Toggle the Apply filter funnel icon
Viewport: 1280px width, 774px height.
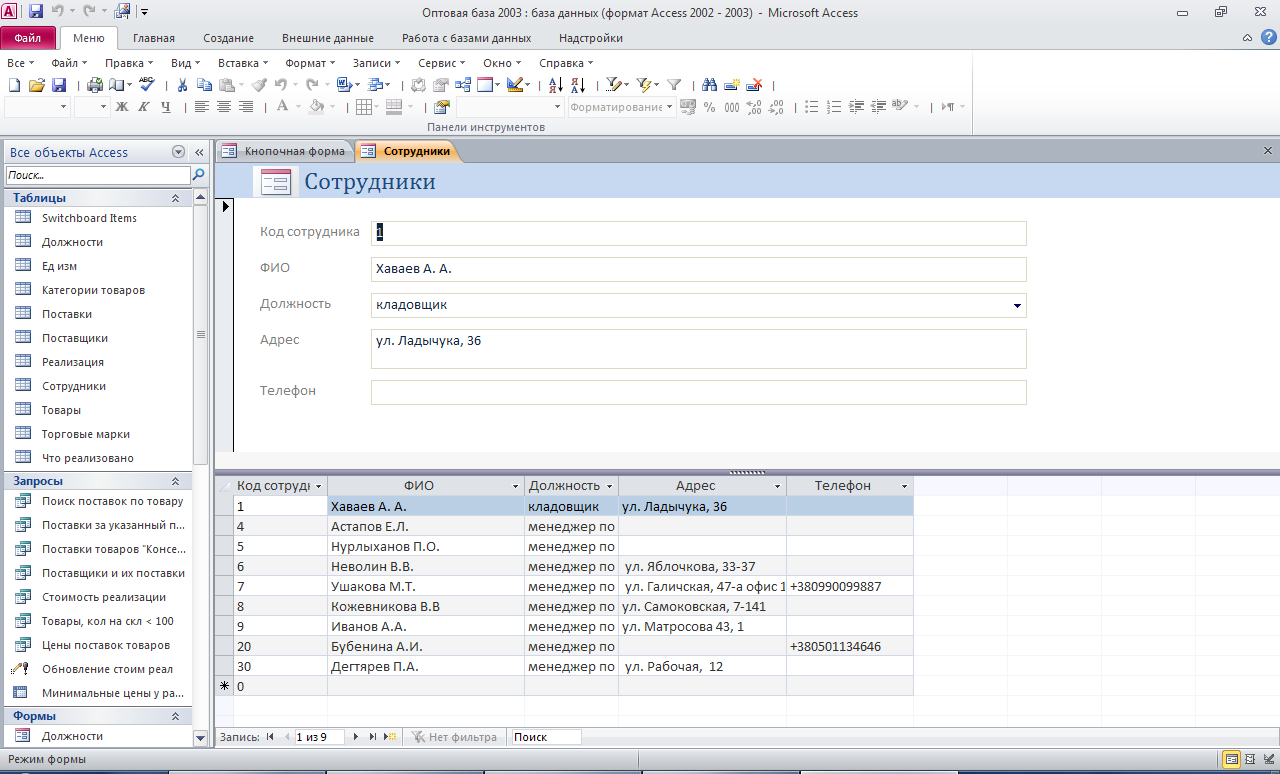coord(674,85)
